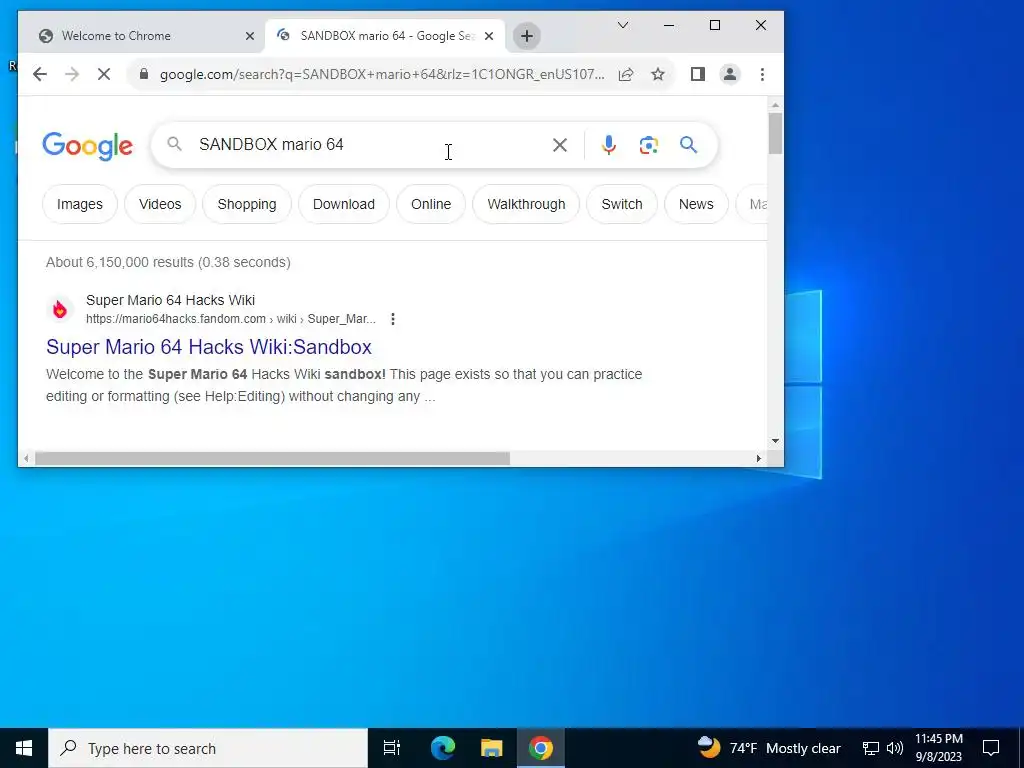Open the Windows Start menu
This screenshot has width=1024, height=768.
[x=24, y=748]
